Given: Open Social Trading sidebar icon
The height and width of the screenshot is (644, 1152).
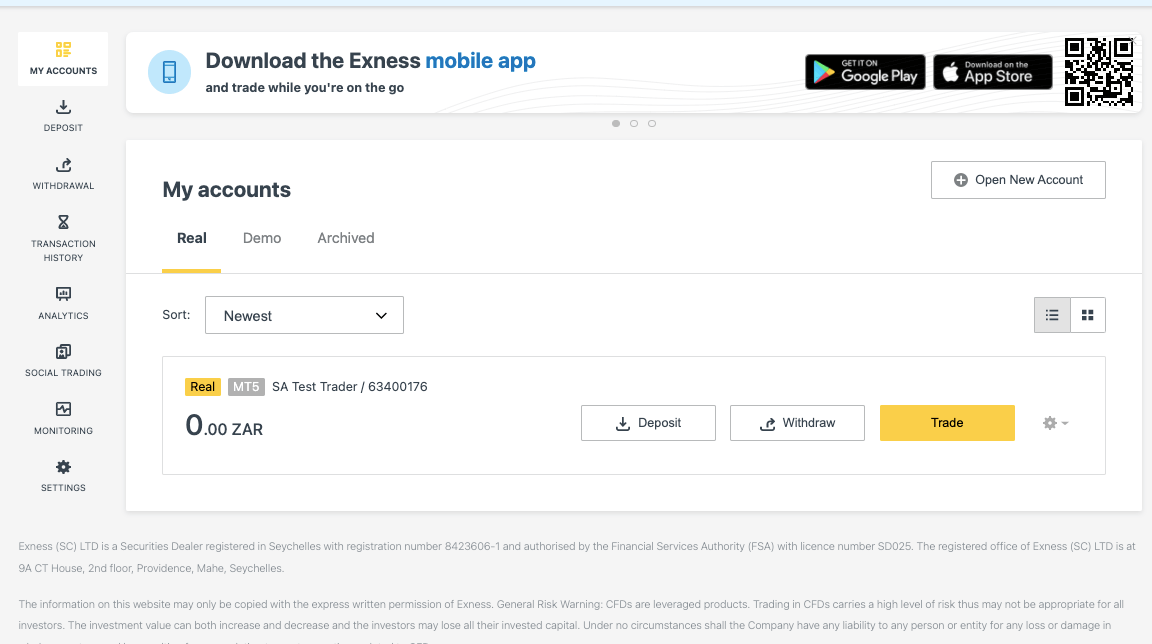Looking at the screenshot, I should pyautogui.click(x=63, y=352).
